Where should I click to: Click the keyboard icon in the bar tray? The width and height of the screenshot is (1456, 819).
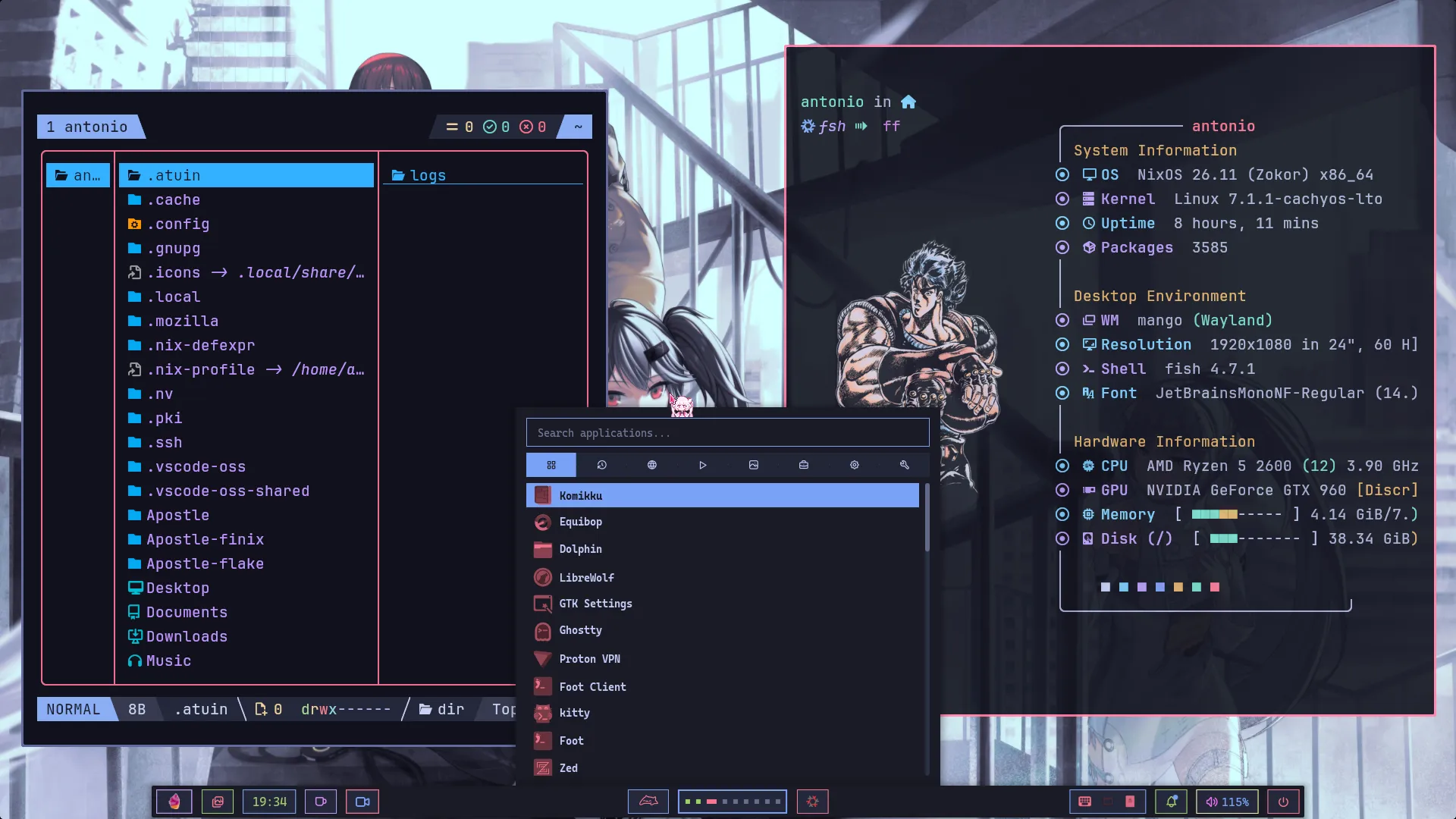1085,802
